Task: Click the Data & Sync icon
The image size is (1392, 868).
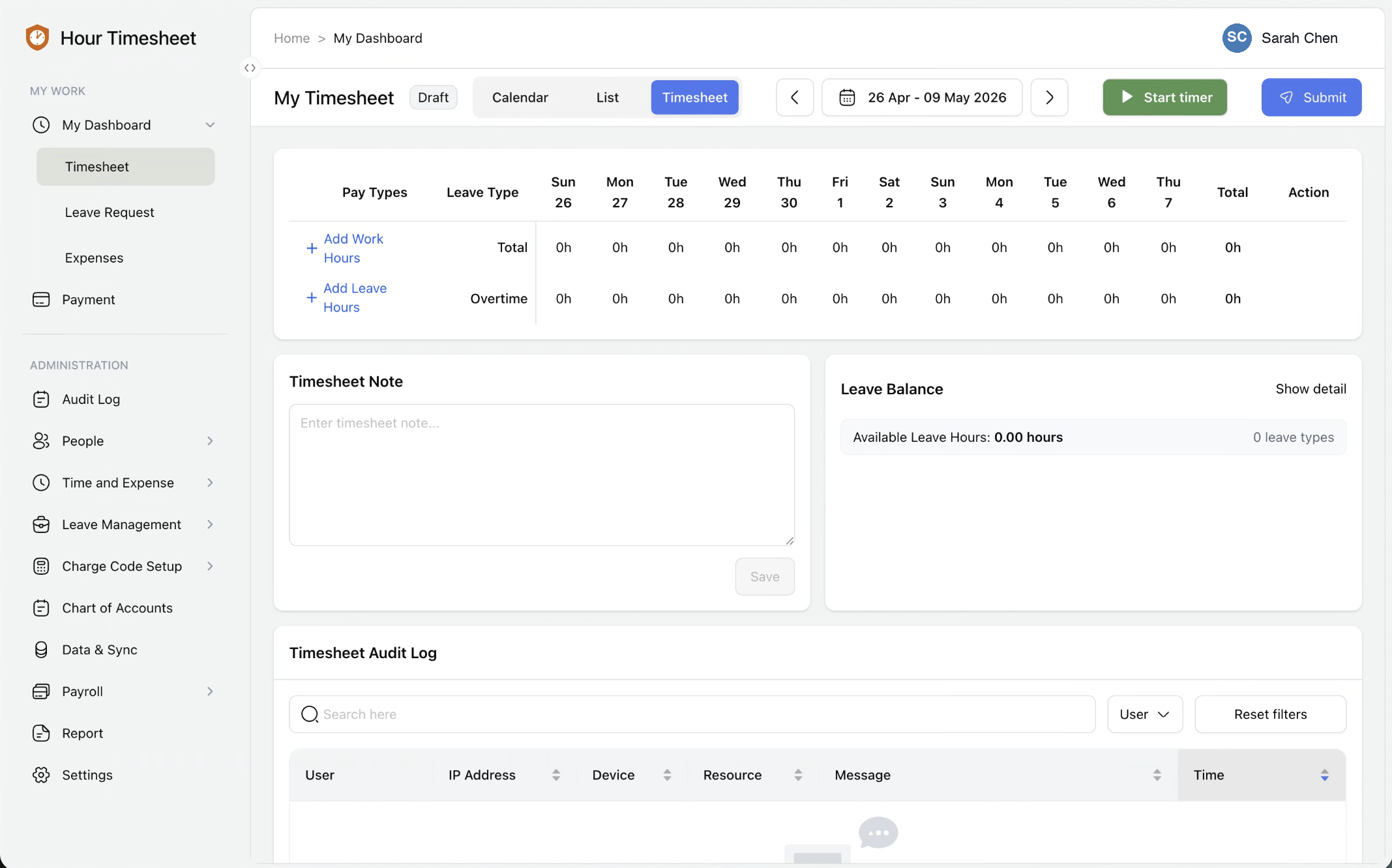Action: pos(42,649)
